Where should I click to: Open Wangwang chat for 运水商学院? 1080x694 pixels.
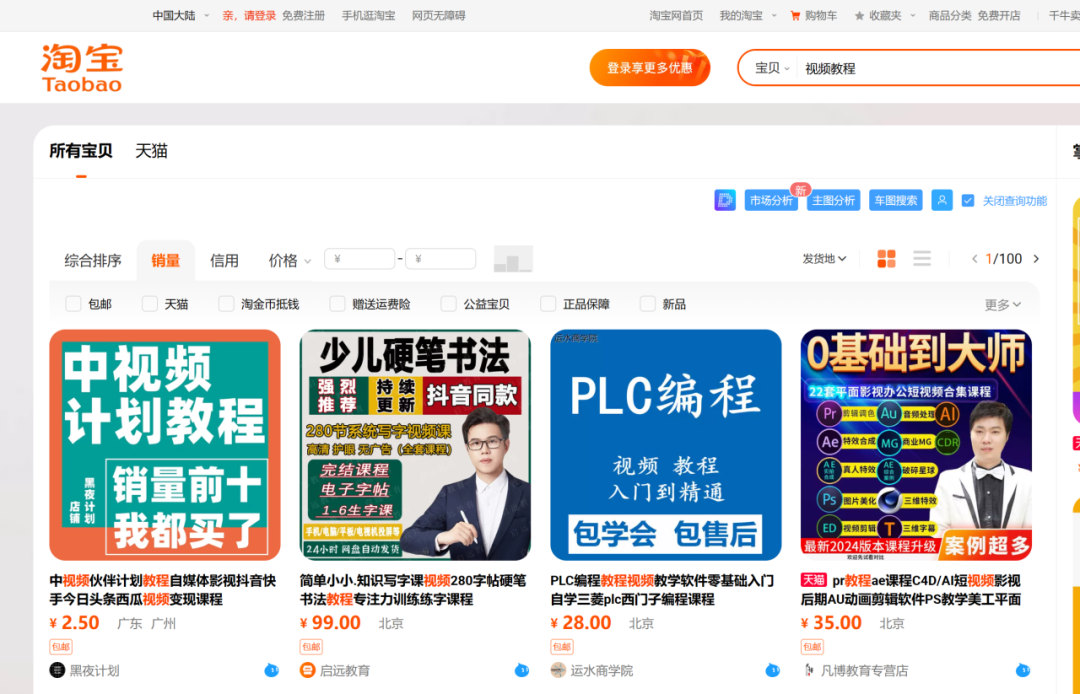(772, 670)
